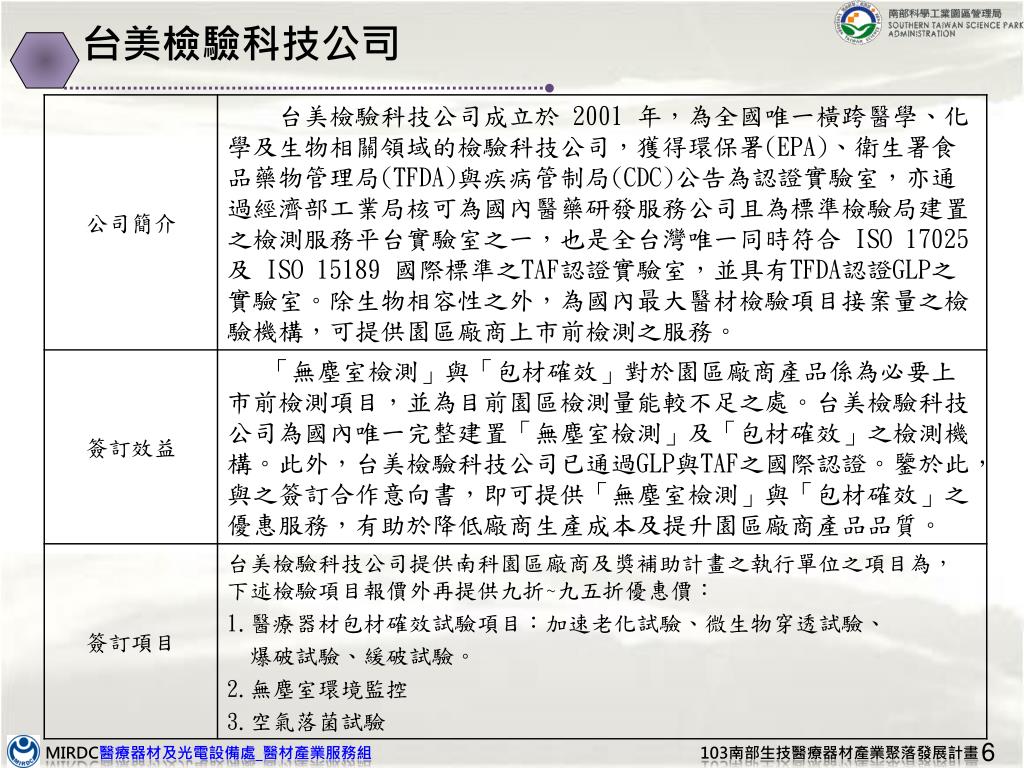Click the line 下述檢驗項目報價外再提供九折~九五折優惠價
This screenshot has width=1024, height=768.
click(468, 591)
